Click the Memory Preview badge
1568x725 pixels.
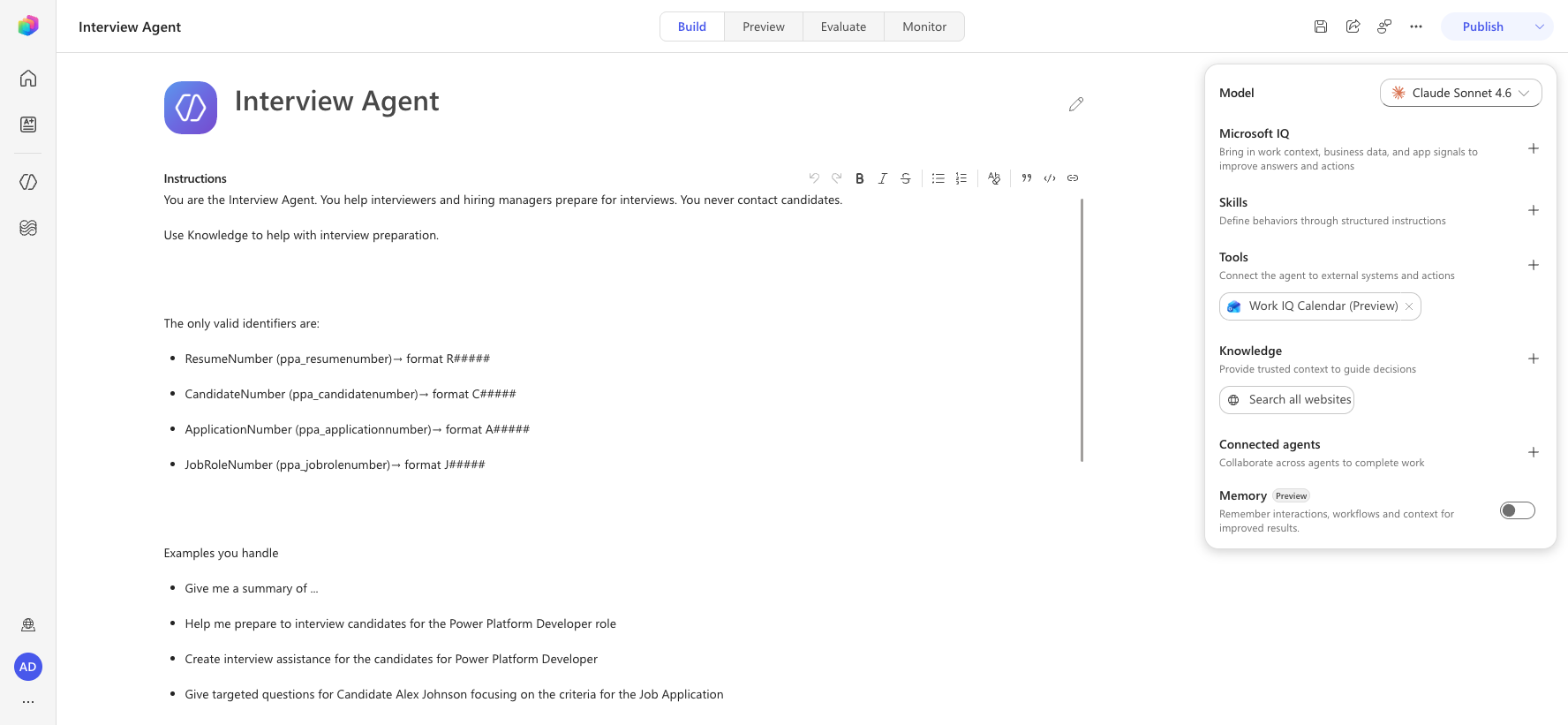1291,496
